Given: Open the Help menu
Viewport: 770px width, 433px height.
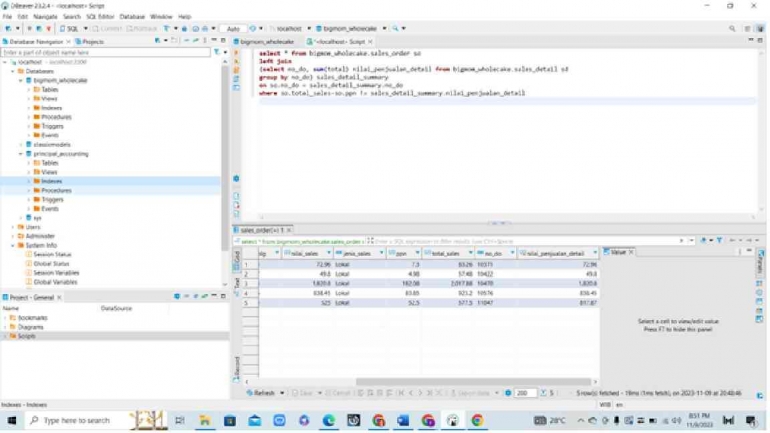Looking at the screenshot, I should tap(185, 17).
